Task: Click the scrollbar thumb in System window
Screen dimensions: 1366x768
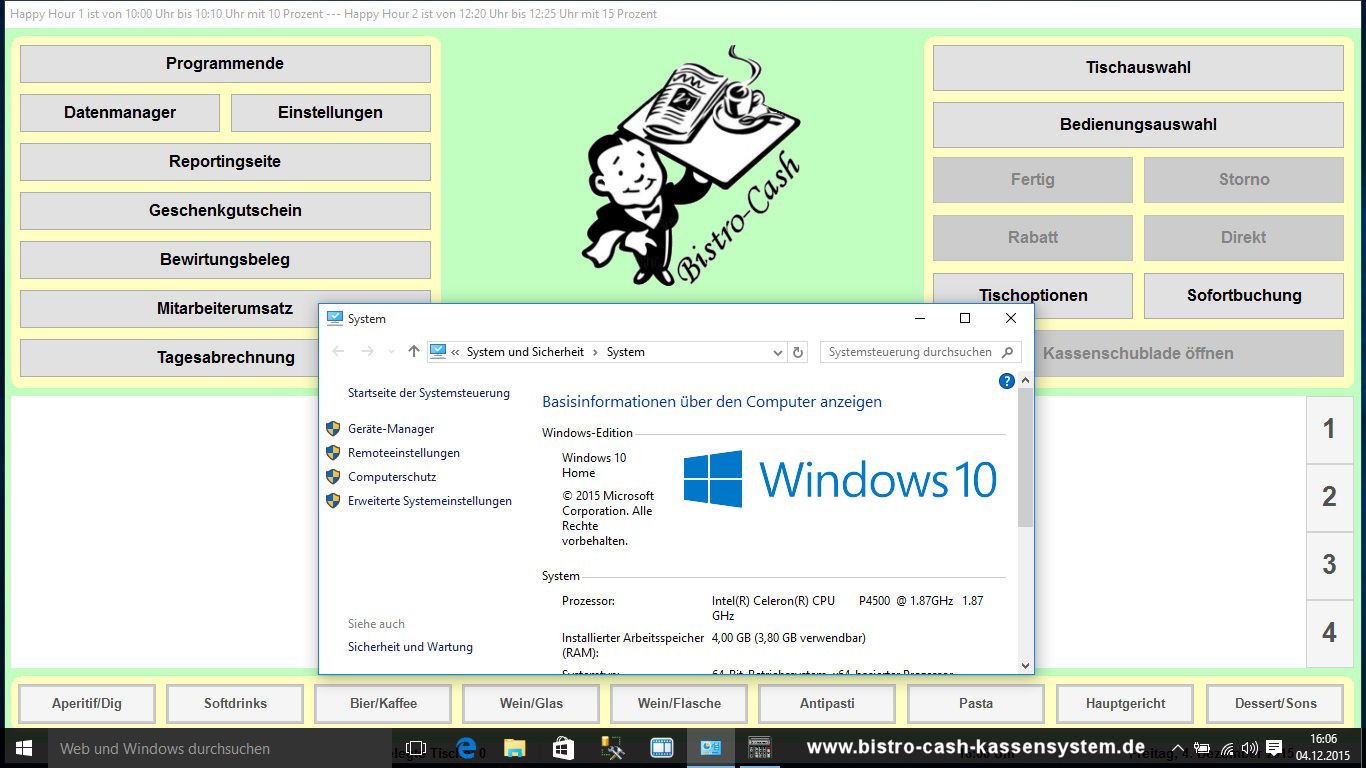Action: click(x=1025, y=458)
